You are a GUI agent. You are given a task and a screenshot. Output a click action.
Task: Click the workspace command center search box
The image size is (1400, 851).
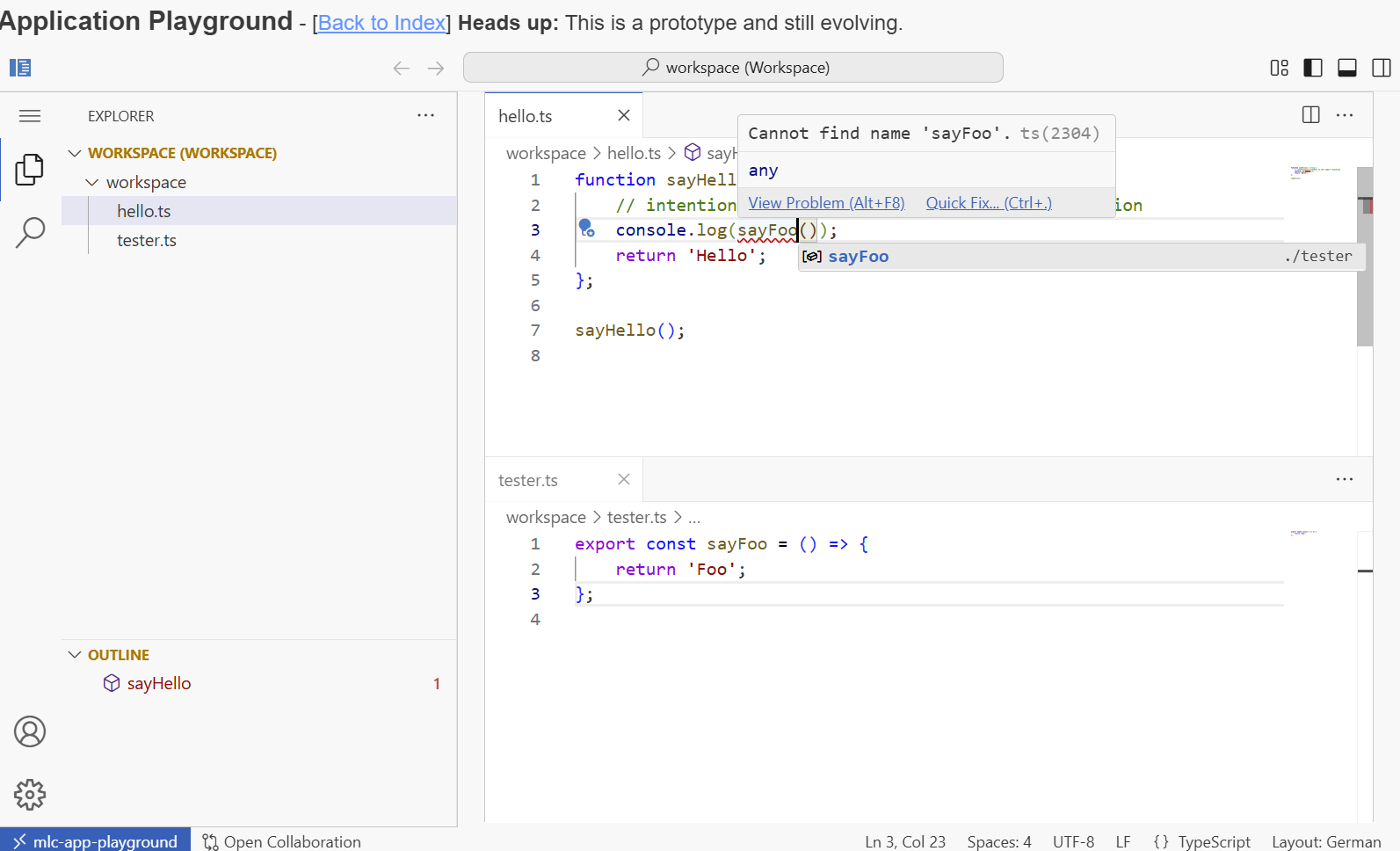tap(733, 68)
